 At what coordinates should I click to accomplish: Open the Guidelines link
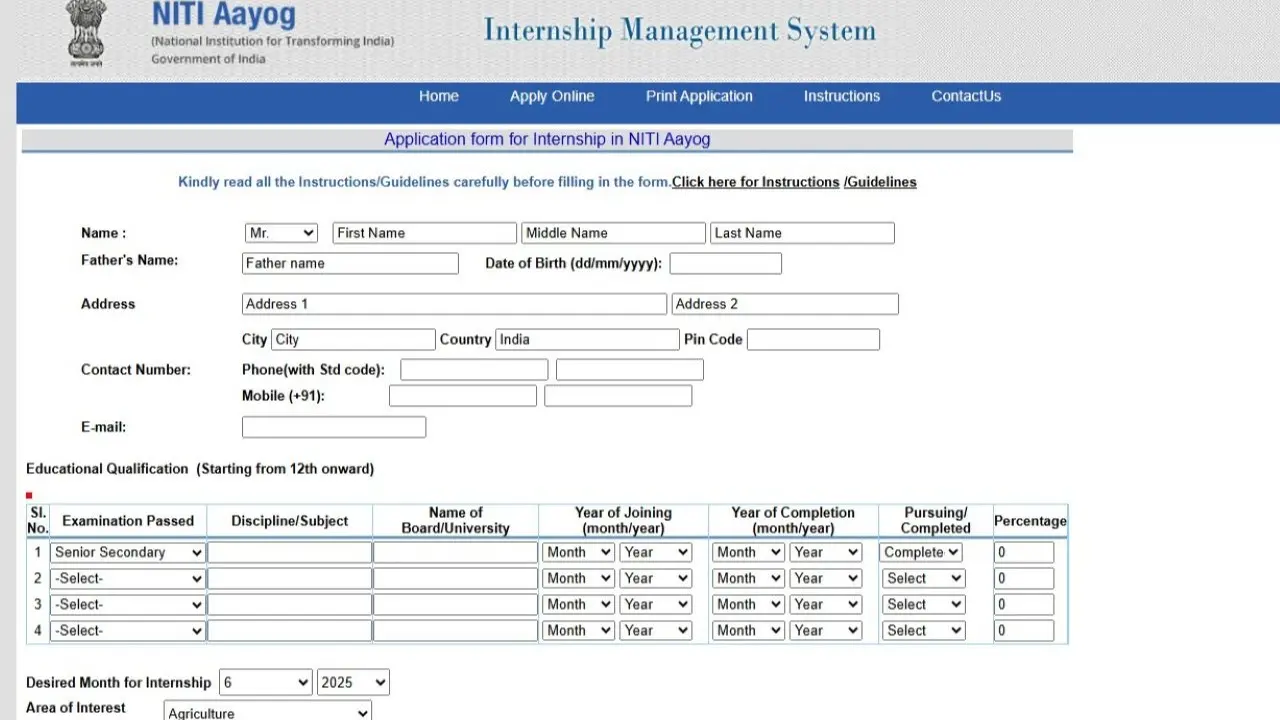coord(881,182)
